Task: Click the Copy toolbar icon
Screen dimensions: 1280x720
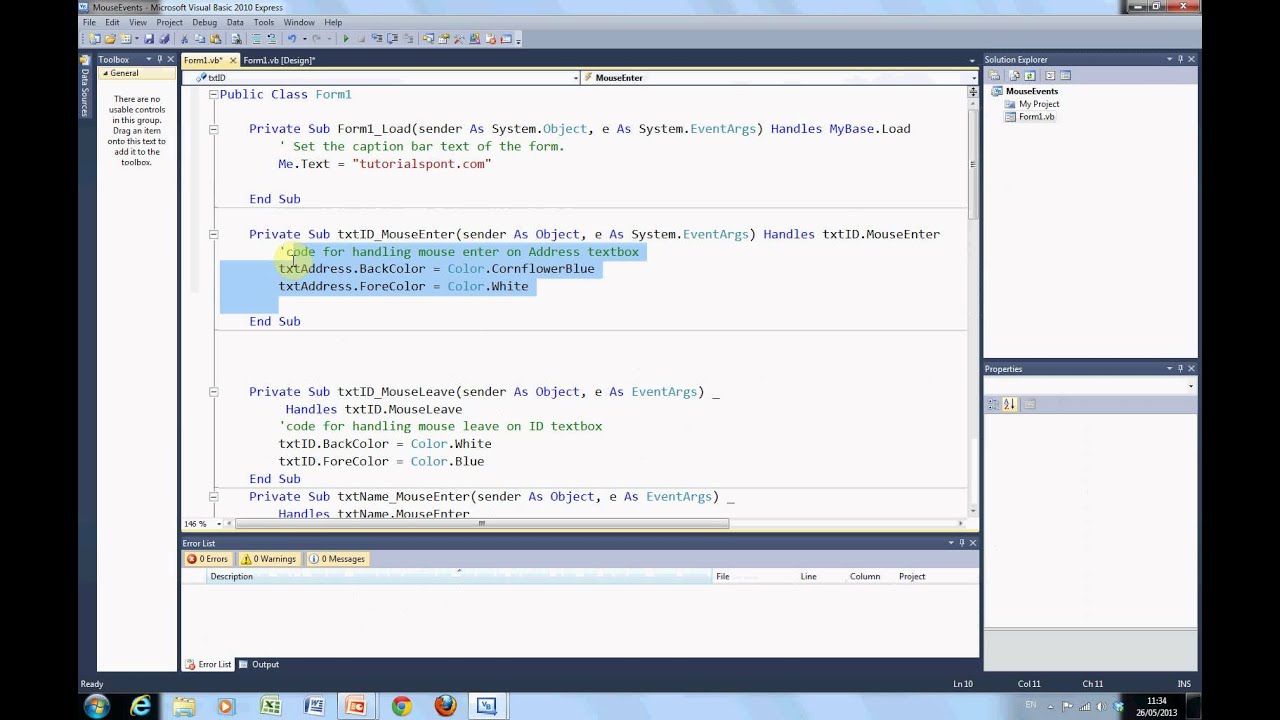Action: (200, 39)
